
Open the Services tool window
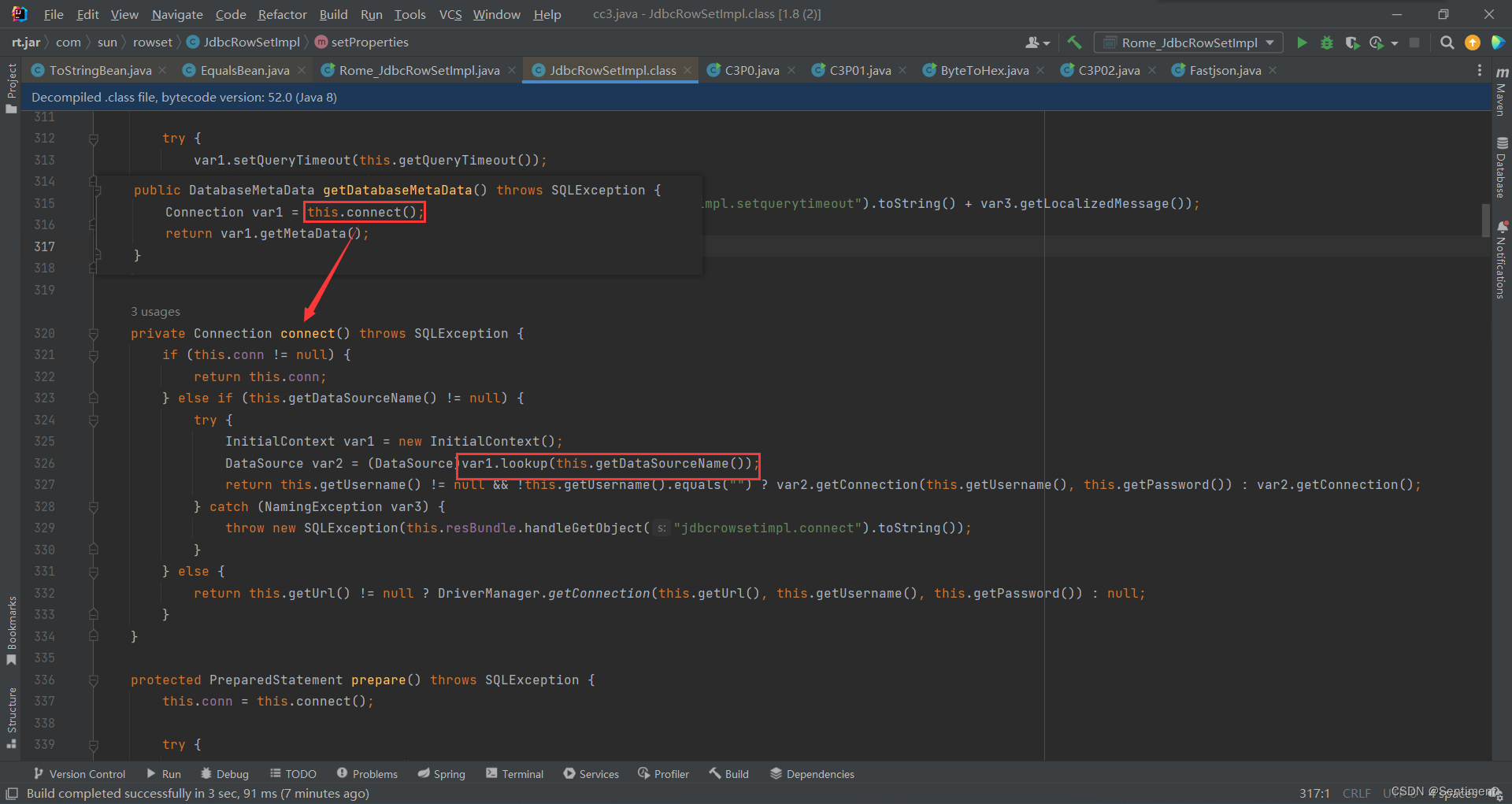click(x=591, y=774)
